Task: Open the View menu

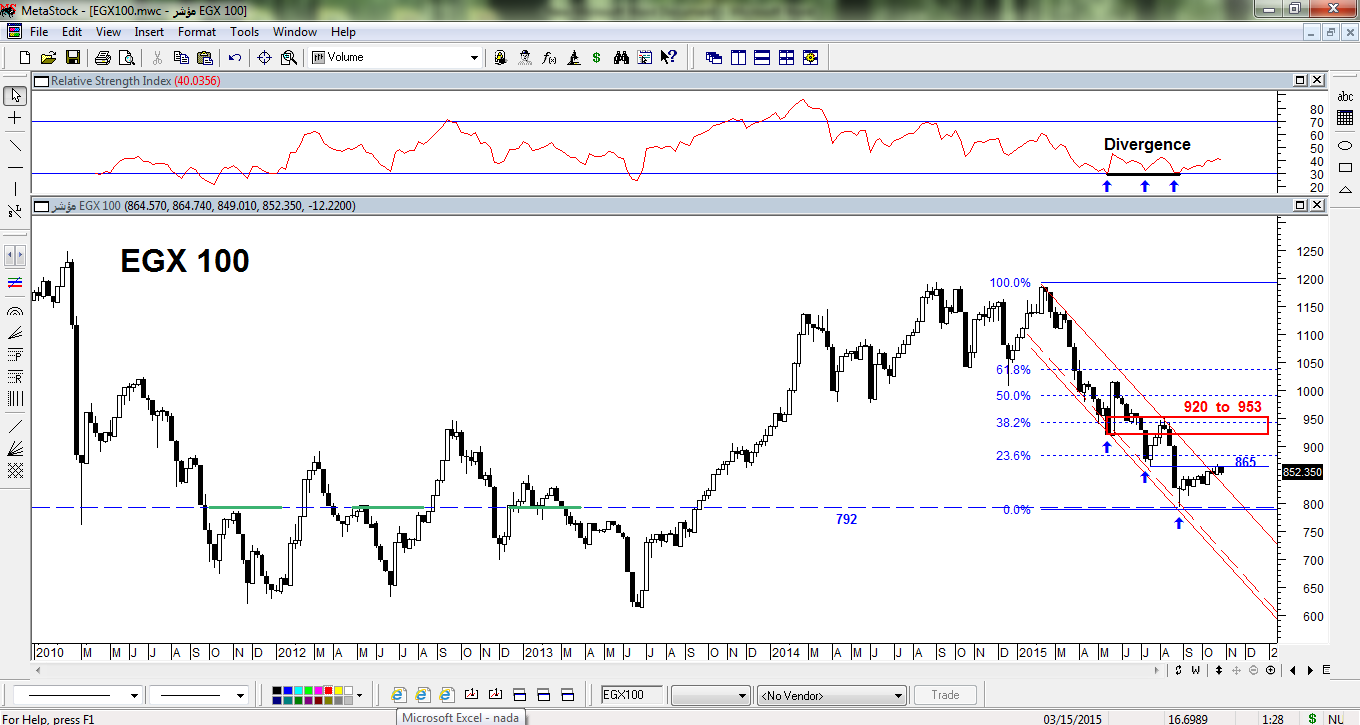Action: coord(108,32)
